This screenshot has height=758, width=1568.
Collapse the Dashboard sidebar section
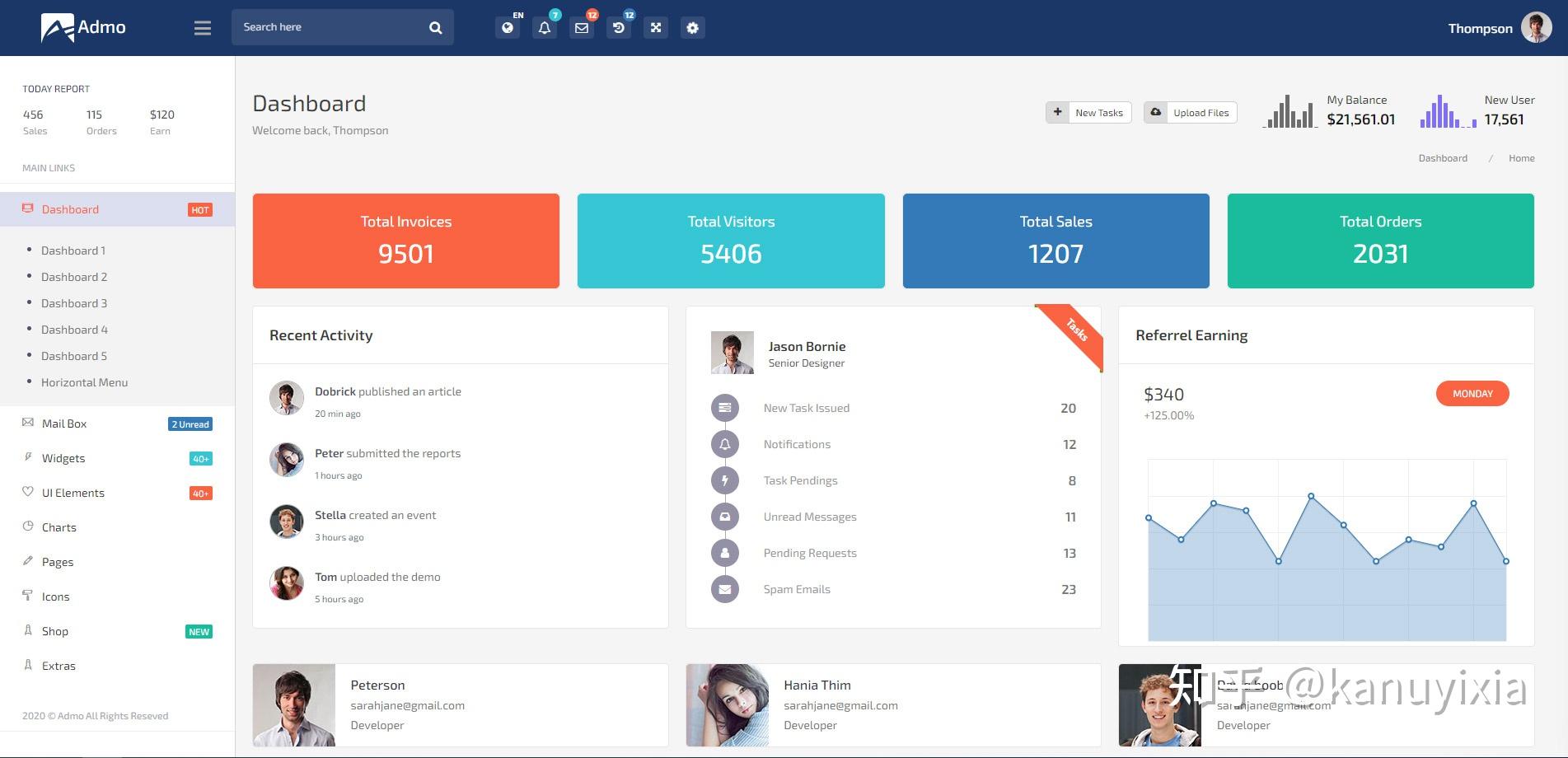117,209
